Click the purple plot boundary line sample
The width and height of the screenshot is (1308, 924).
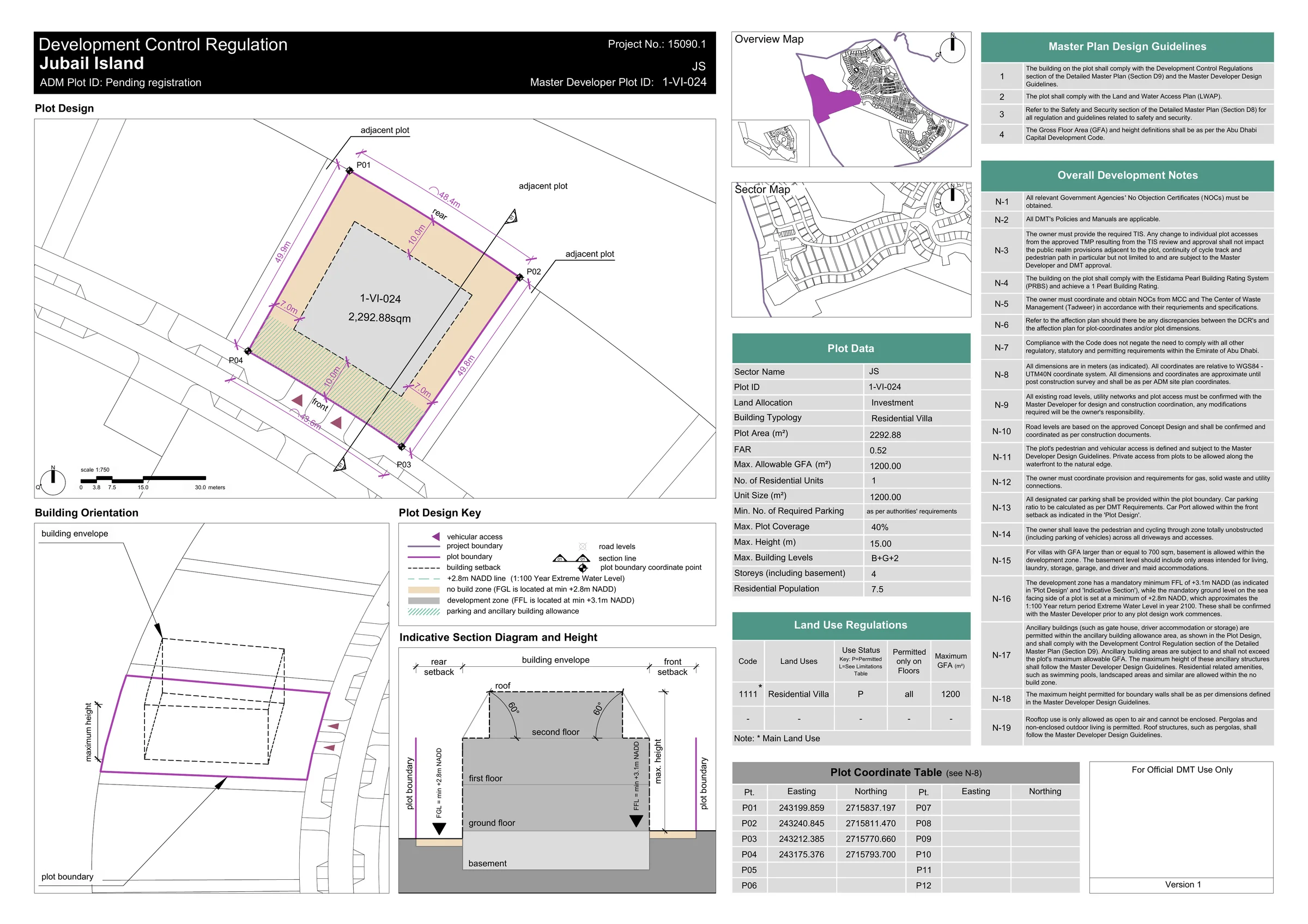coord(424,557)
